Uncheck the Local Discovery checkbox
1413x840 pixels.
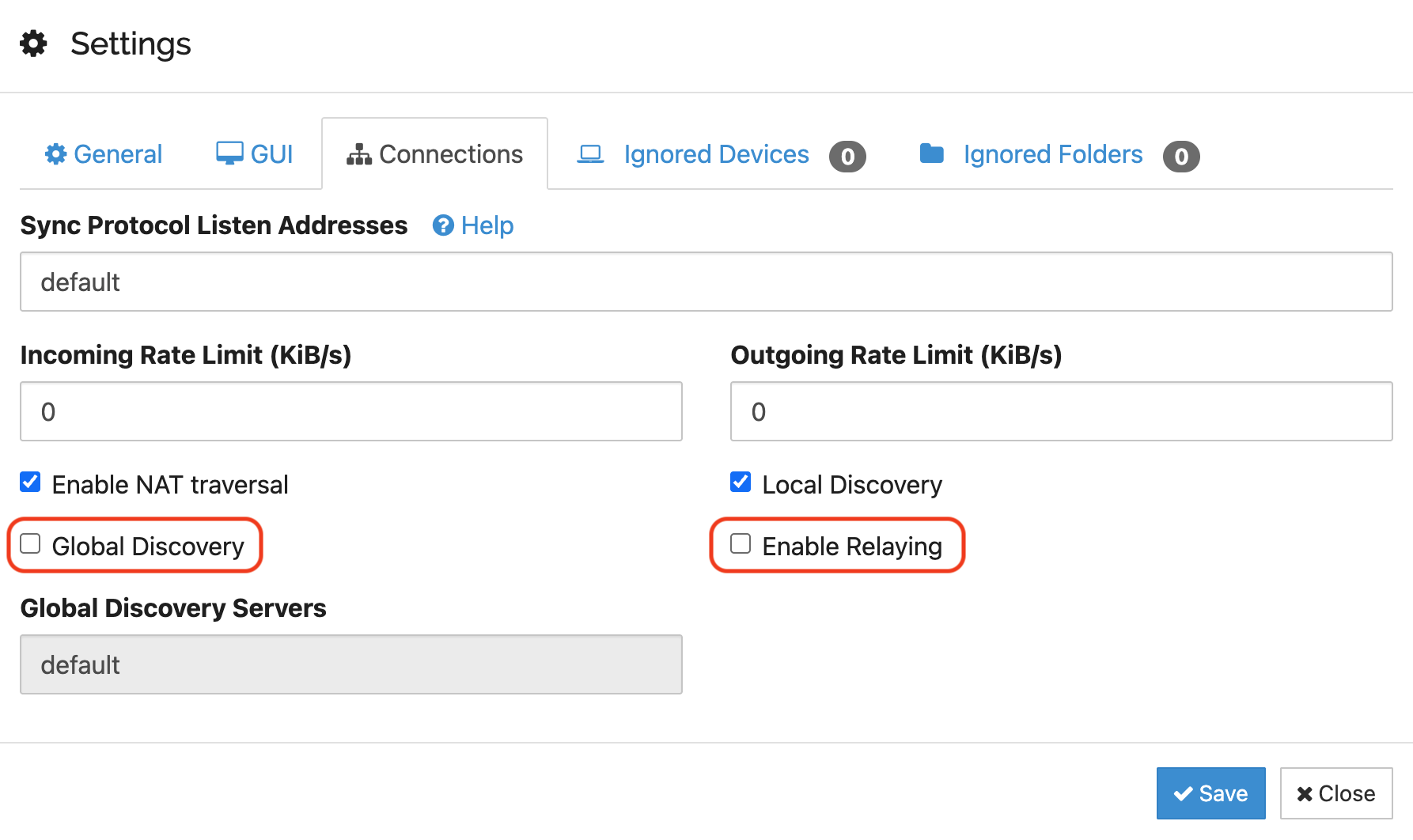pyautogui.click(x=741, y=482)
